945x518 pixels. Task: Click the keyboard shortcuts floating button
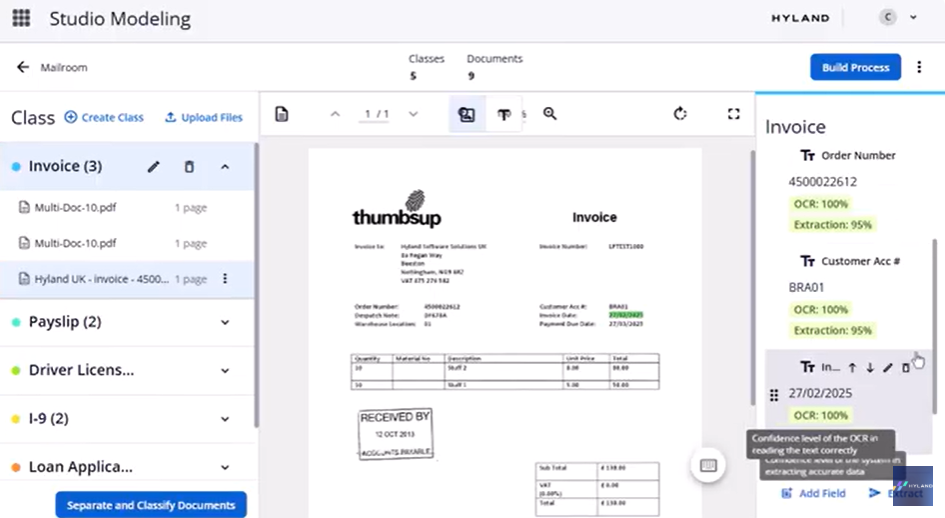click(708, 465)
